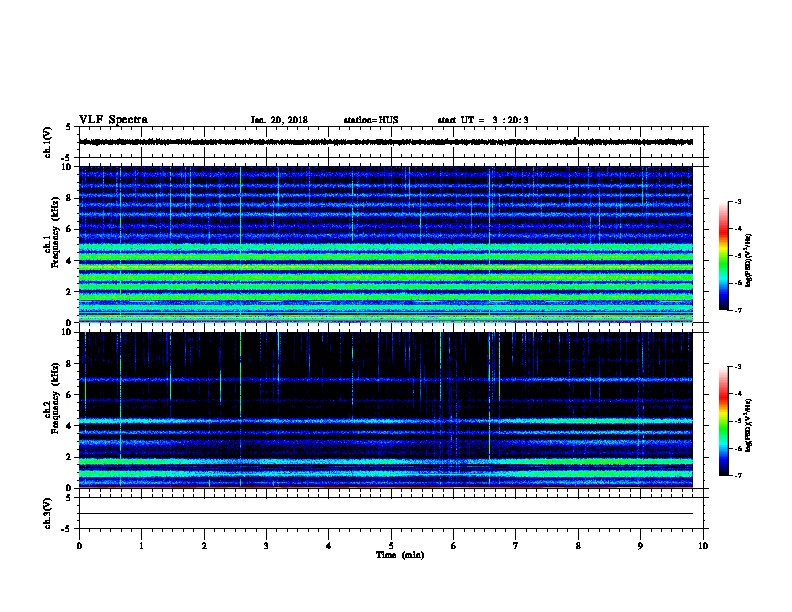The height and width of the screenshot is (612, 792).
Task: Click time axis tick label "9"
Action: 640,546
